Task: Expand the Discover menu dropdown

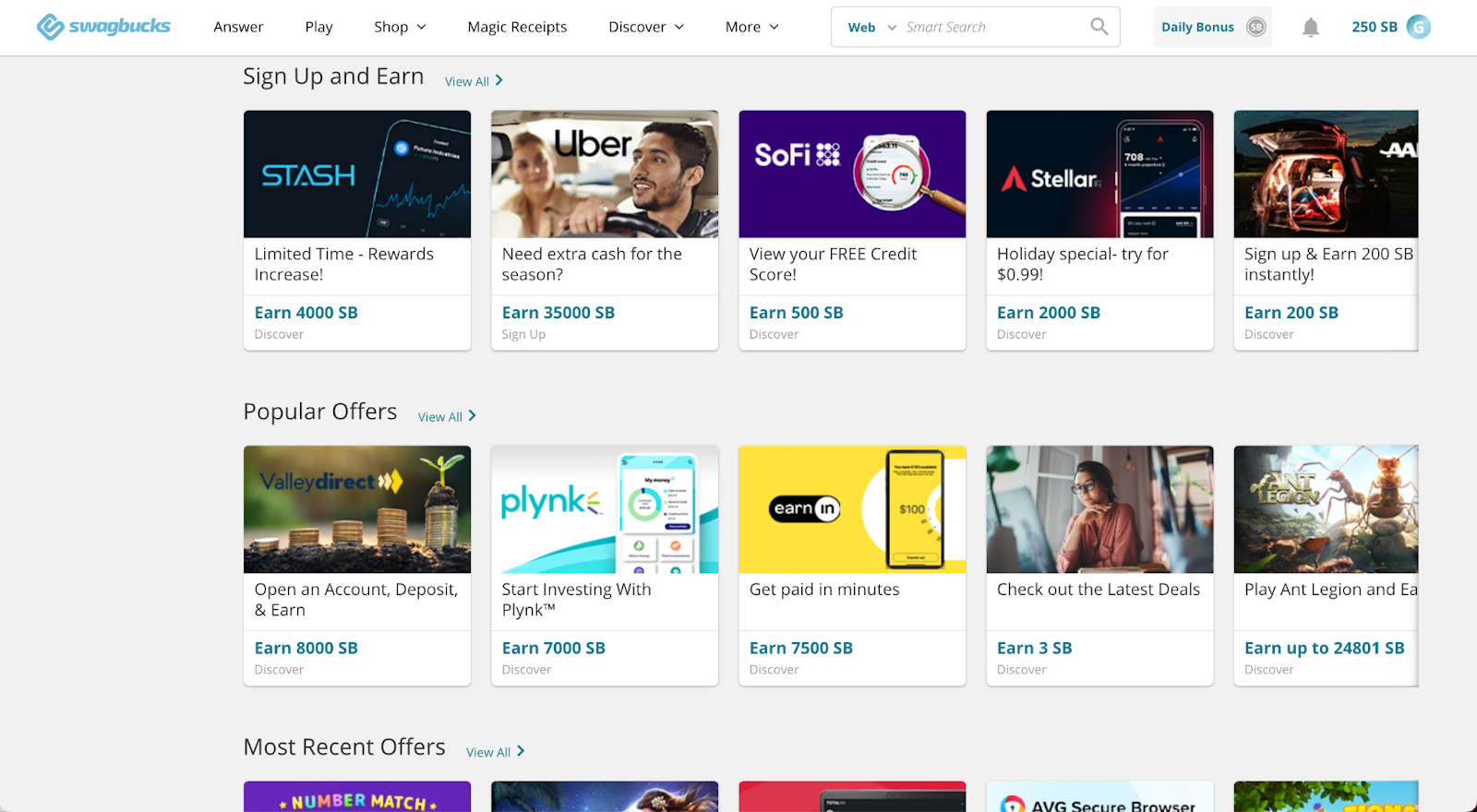Action: [x=646, y=27]
